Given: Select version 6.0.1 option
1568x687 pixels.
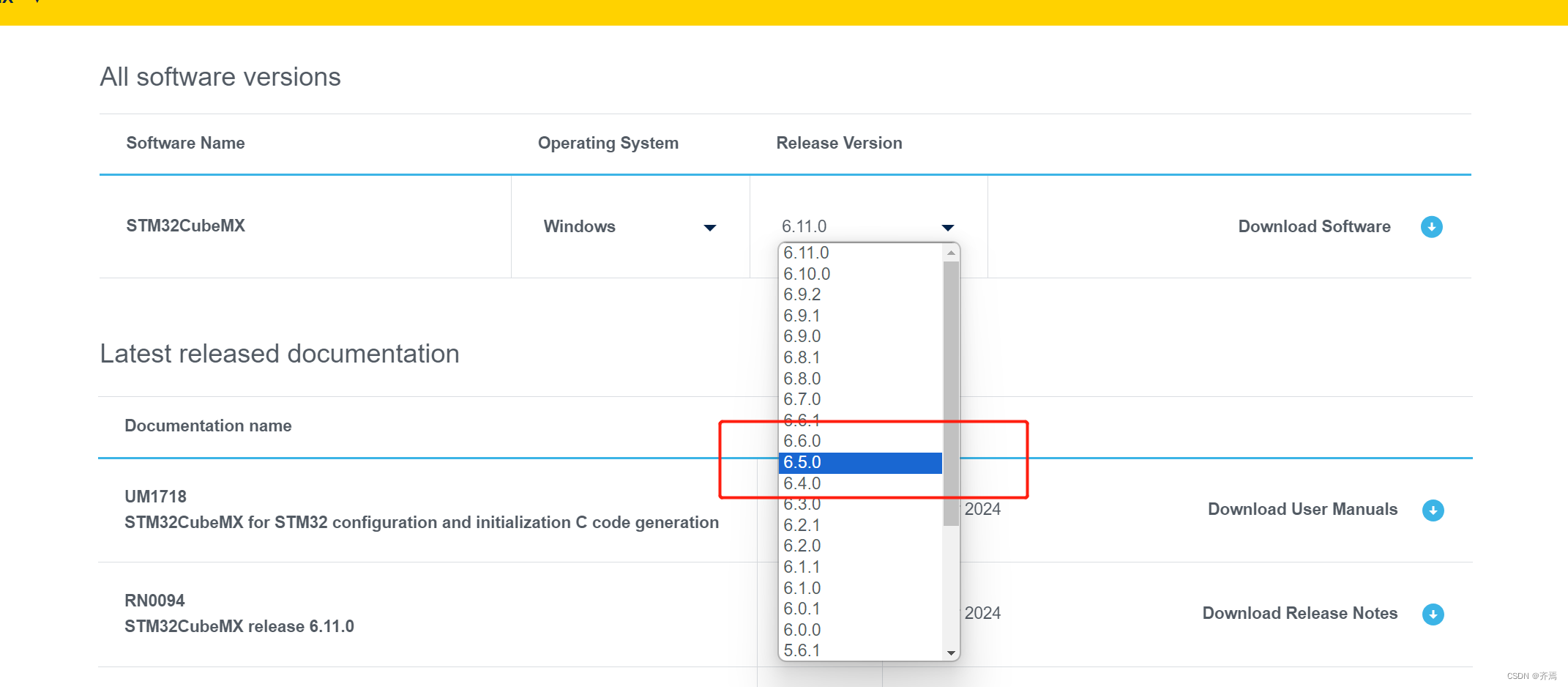Looking at the screenshot, I should pyautogui.click(x=861, y=609).
